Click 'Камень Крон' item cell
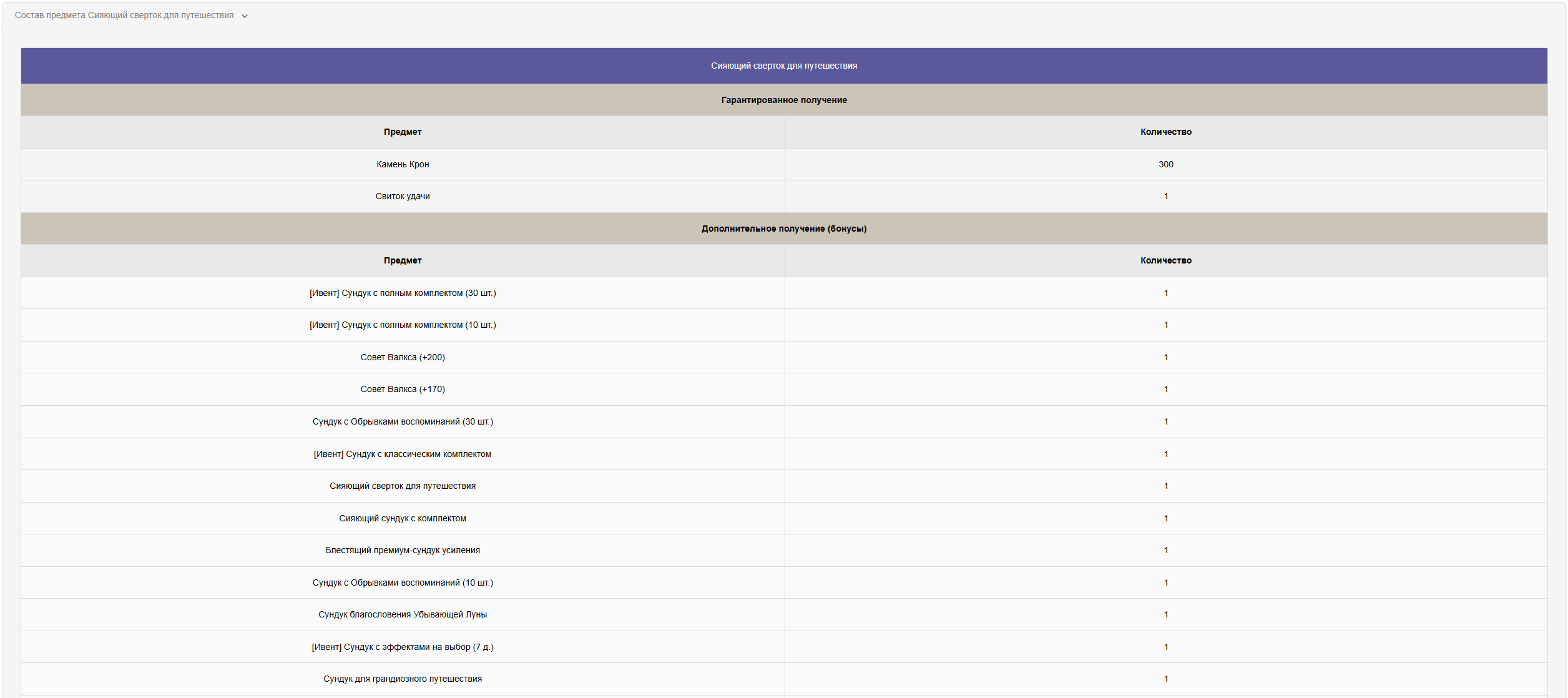 [403, 164]
